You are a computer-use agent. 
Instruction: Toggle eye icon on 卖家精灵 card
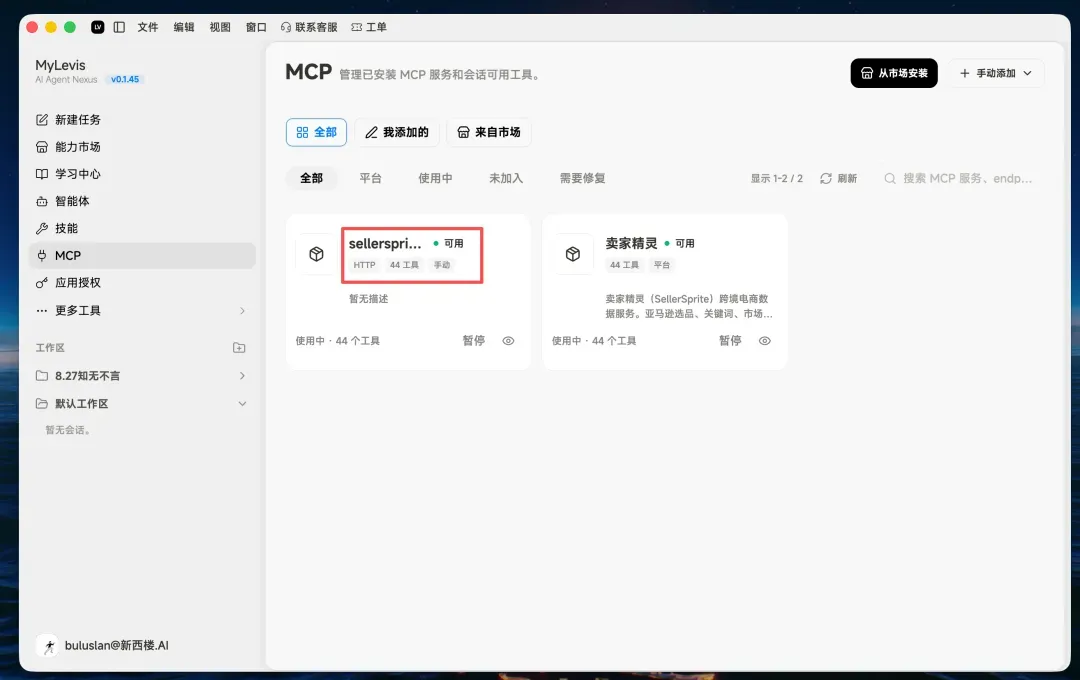pyautogui.click(x=765, y=341)
